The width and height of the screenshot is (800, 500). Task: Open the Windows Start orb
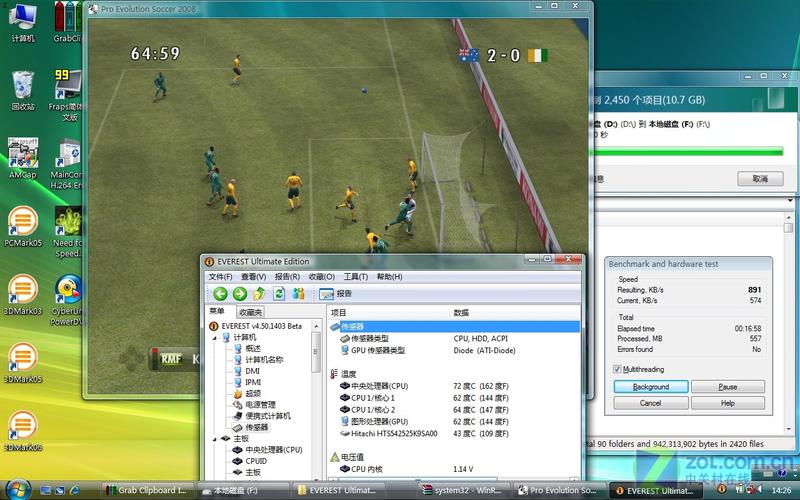tap(18, 490)
